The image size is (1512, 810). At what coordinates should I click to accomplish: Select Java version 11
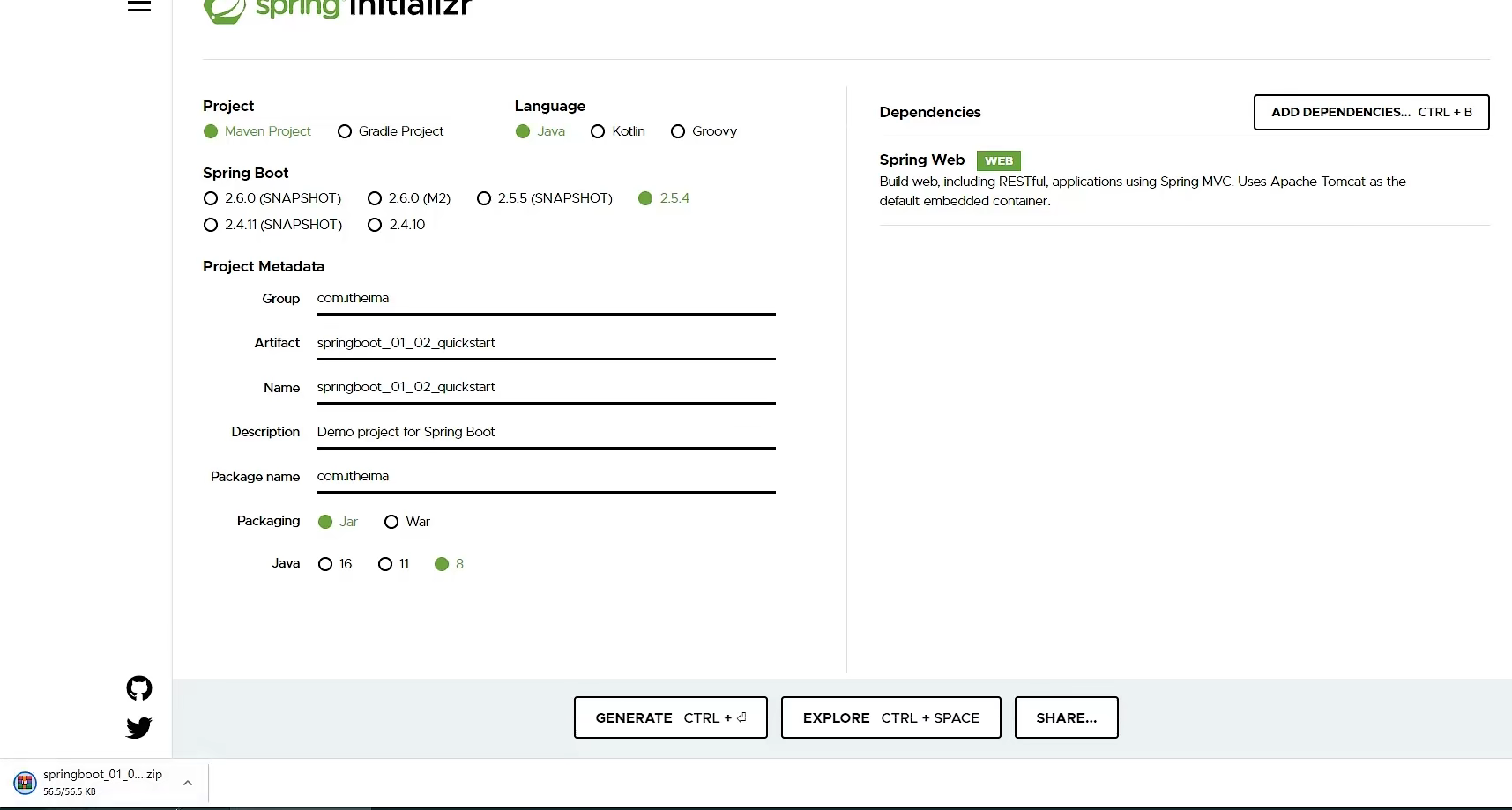[393, 564]
